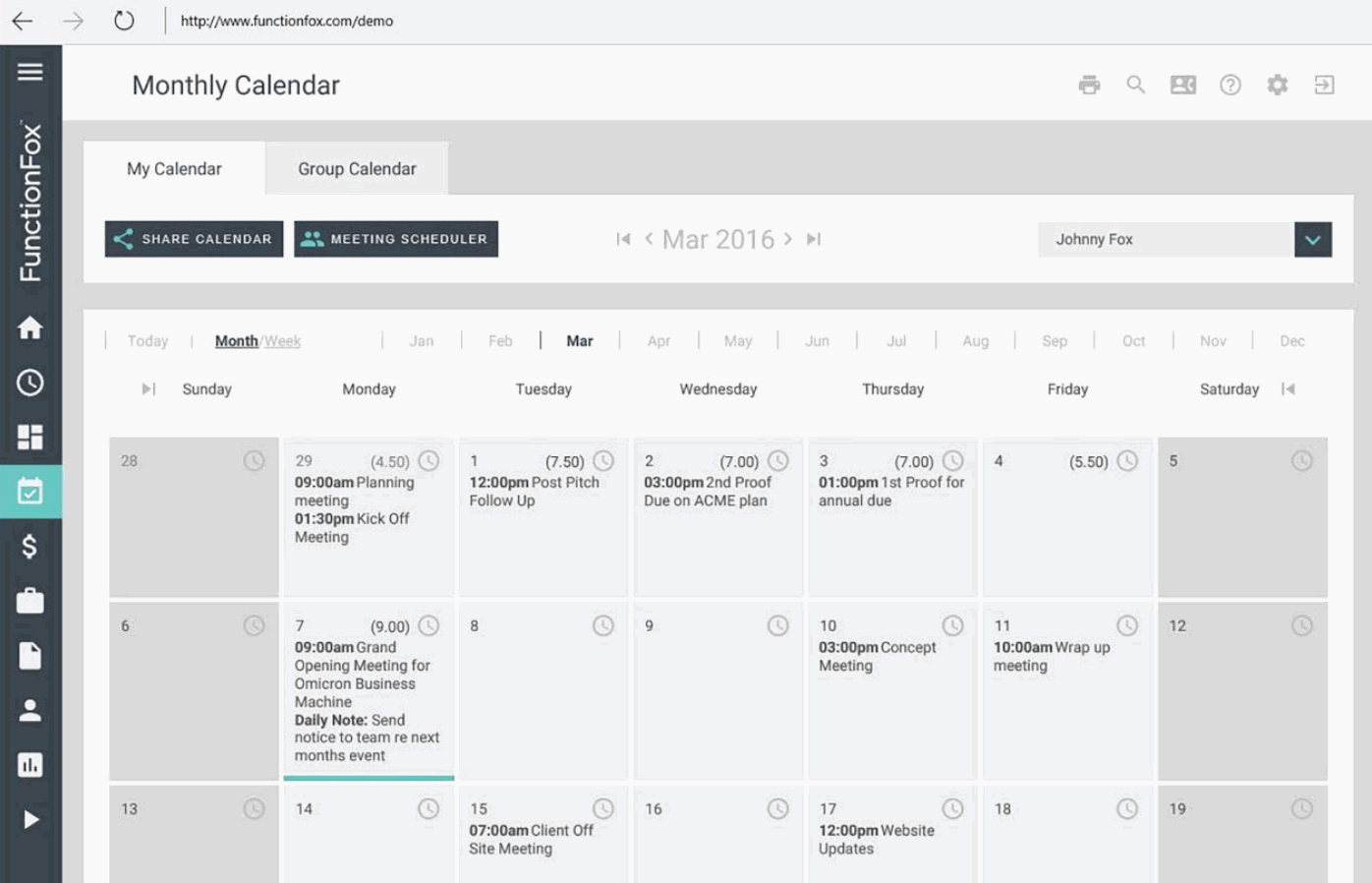Open the dashboard grid icon in sidebar
1372x883 pixels.
(30, 437)
